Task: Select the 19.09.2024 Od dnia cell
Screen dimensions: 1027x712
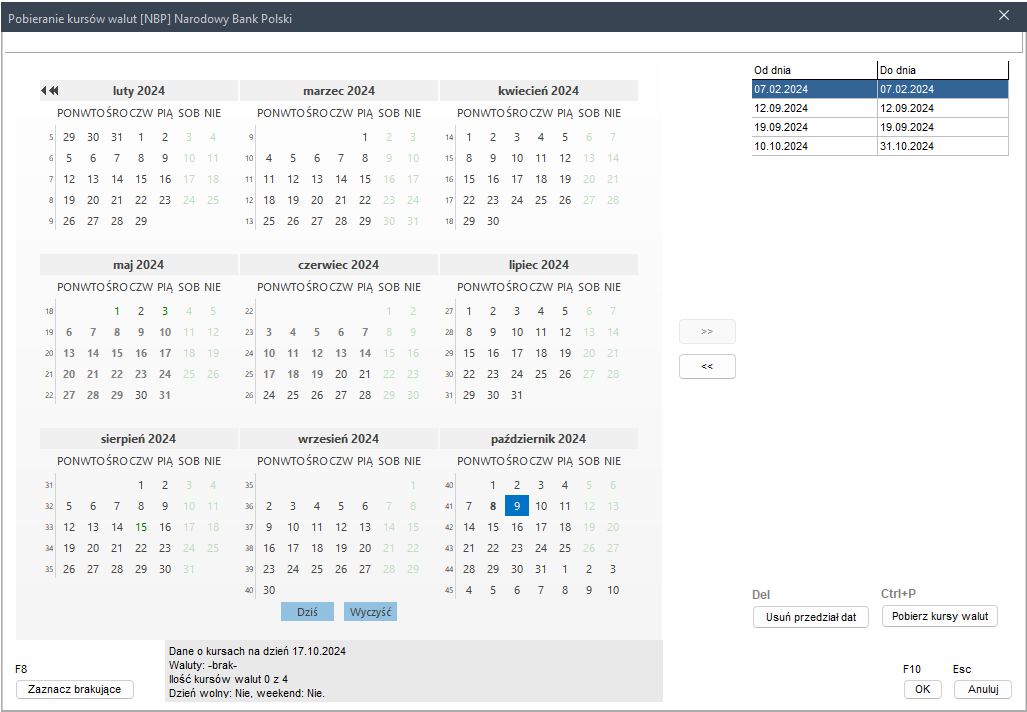Action: pos(814,127)
